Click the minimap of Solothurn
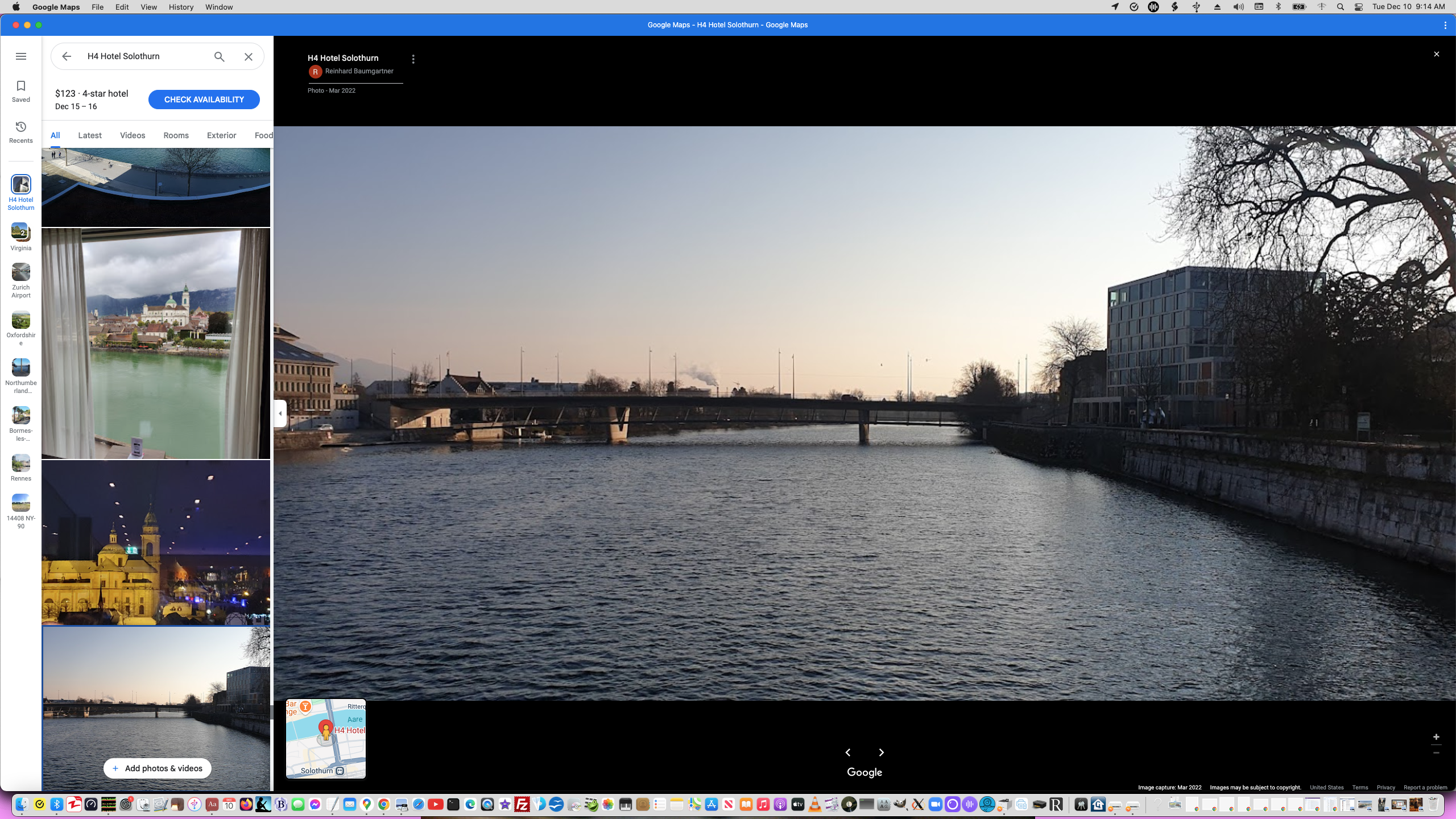 click(326, 739)
